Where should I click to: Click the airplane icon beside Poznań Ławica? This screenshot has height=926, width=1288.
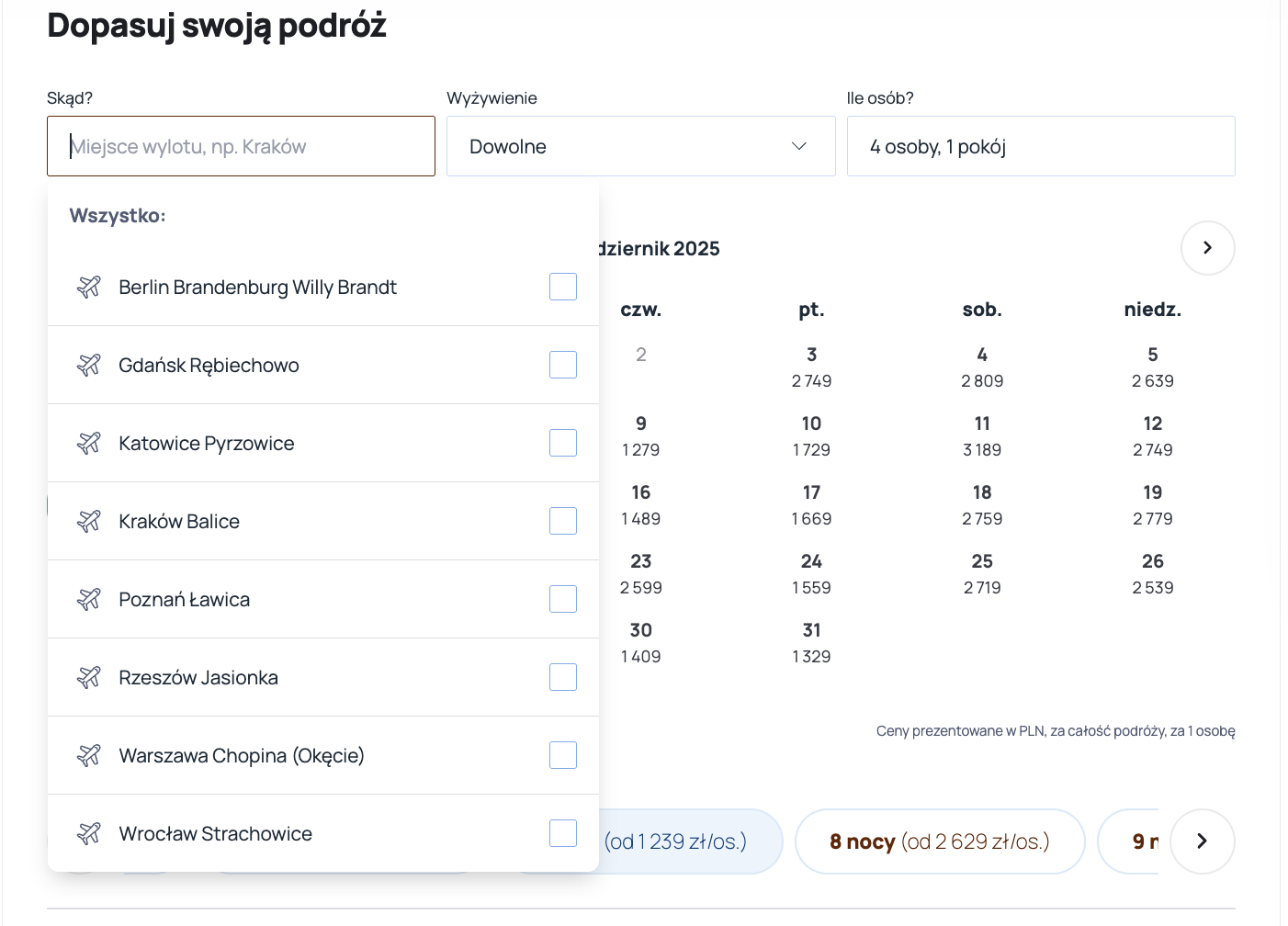point(89,600)
